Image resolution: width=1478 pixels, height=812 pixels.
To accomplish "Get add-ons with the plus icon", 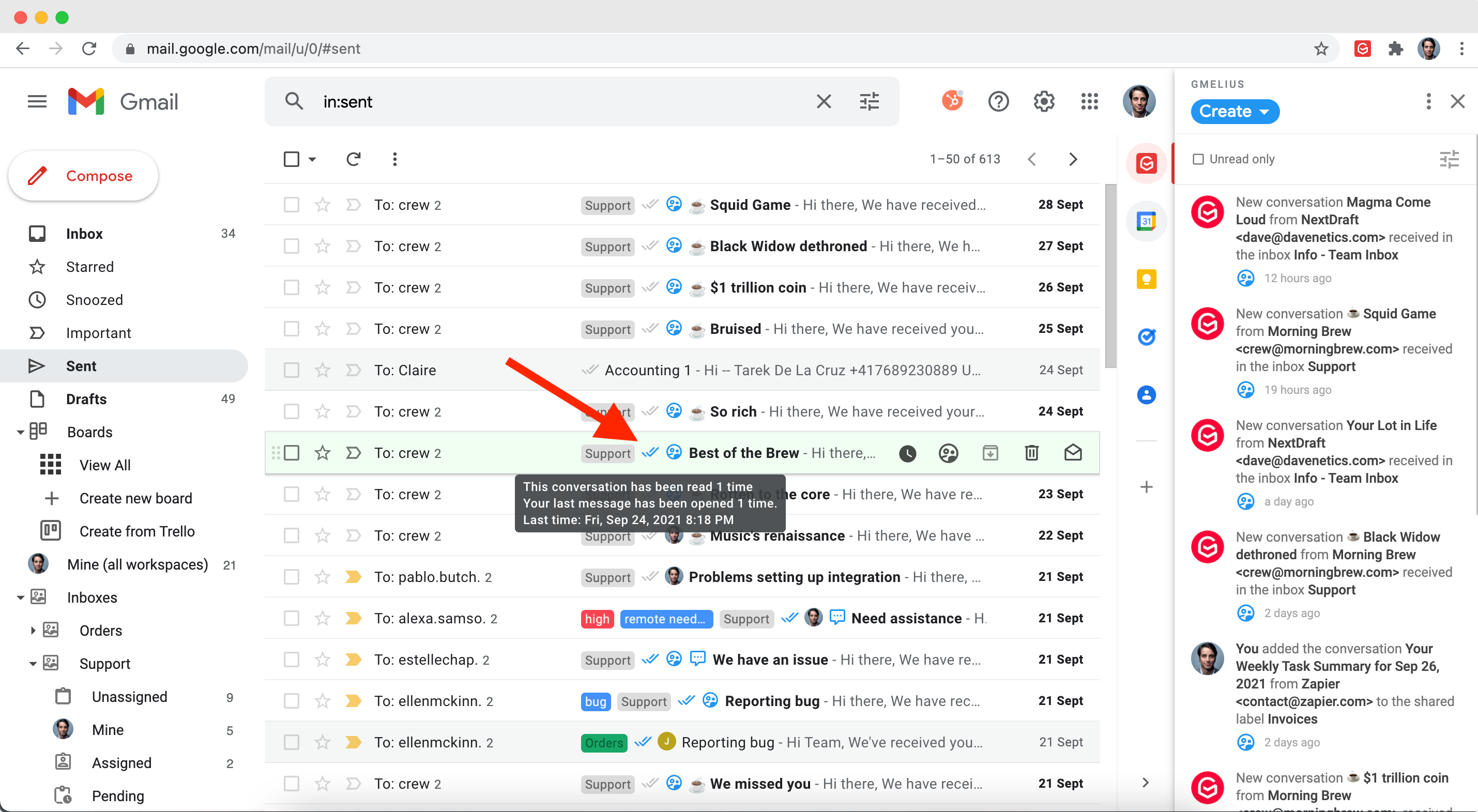I will coord(1147,486).
